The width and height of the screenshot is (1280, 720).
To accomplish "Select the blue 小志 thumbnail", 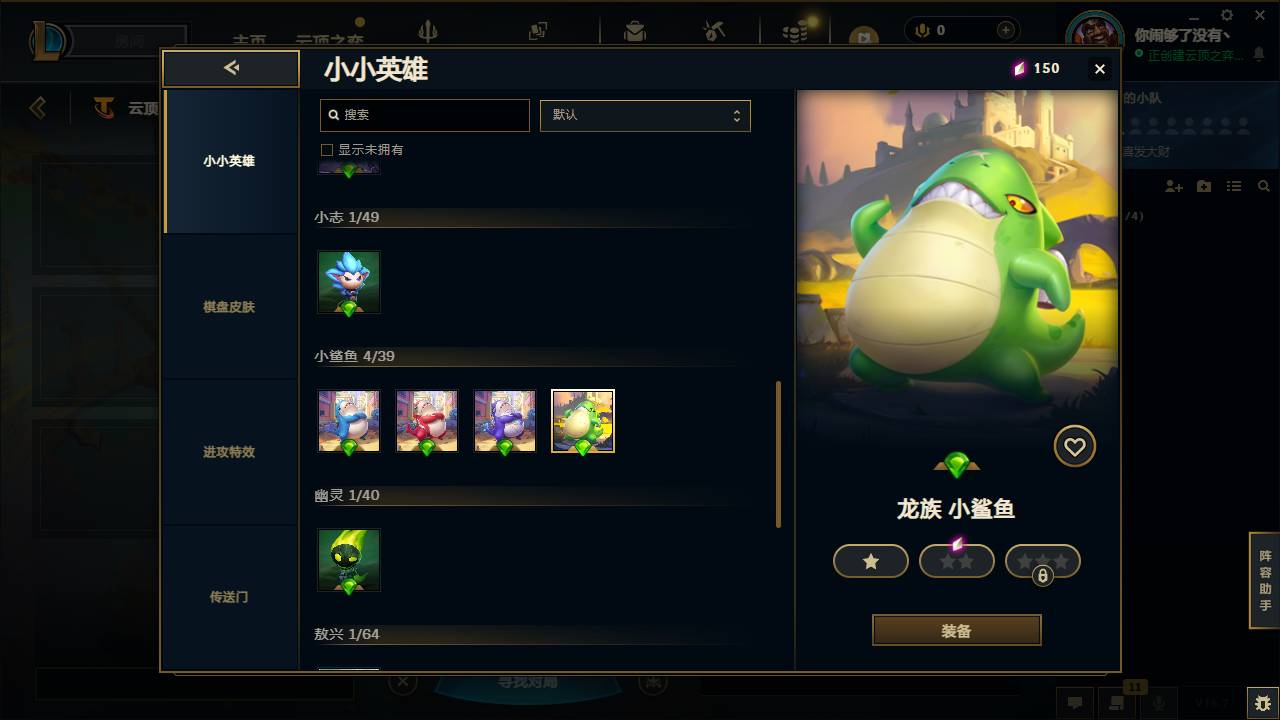I will click(349, 282).
